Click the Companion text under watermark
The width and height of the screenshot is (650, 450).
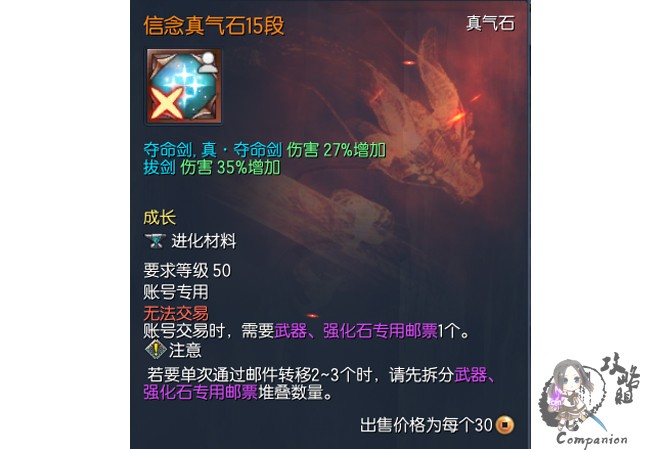click(592, 439)
